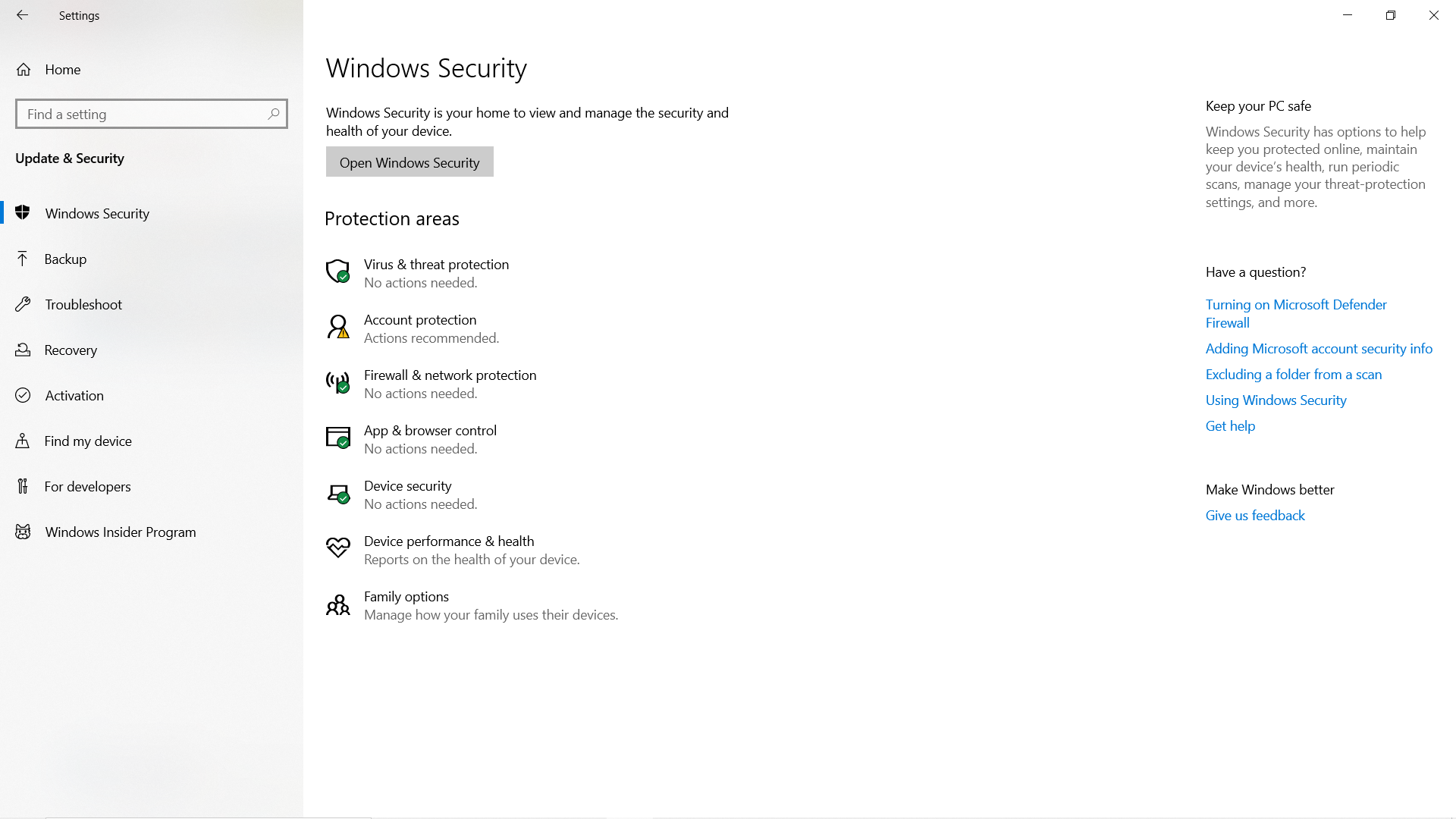Select For developers in sidebar
The width and height of the screenshot is (1456, 819).
(152, 486)
